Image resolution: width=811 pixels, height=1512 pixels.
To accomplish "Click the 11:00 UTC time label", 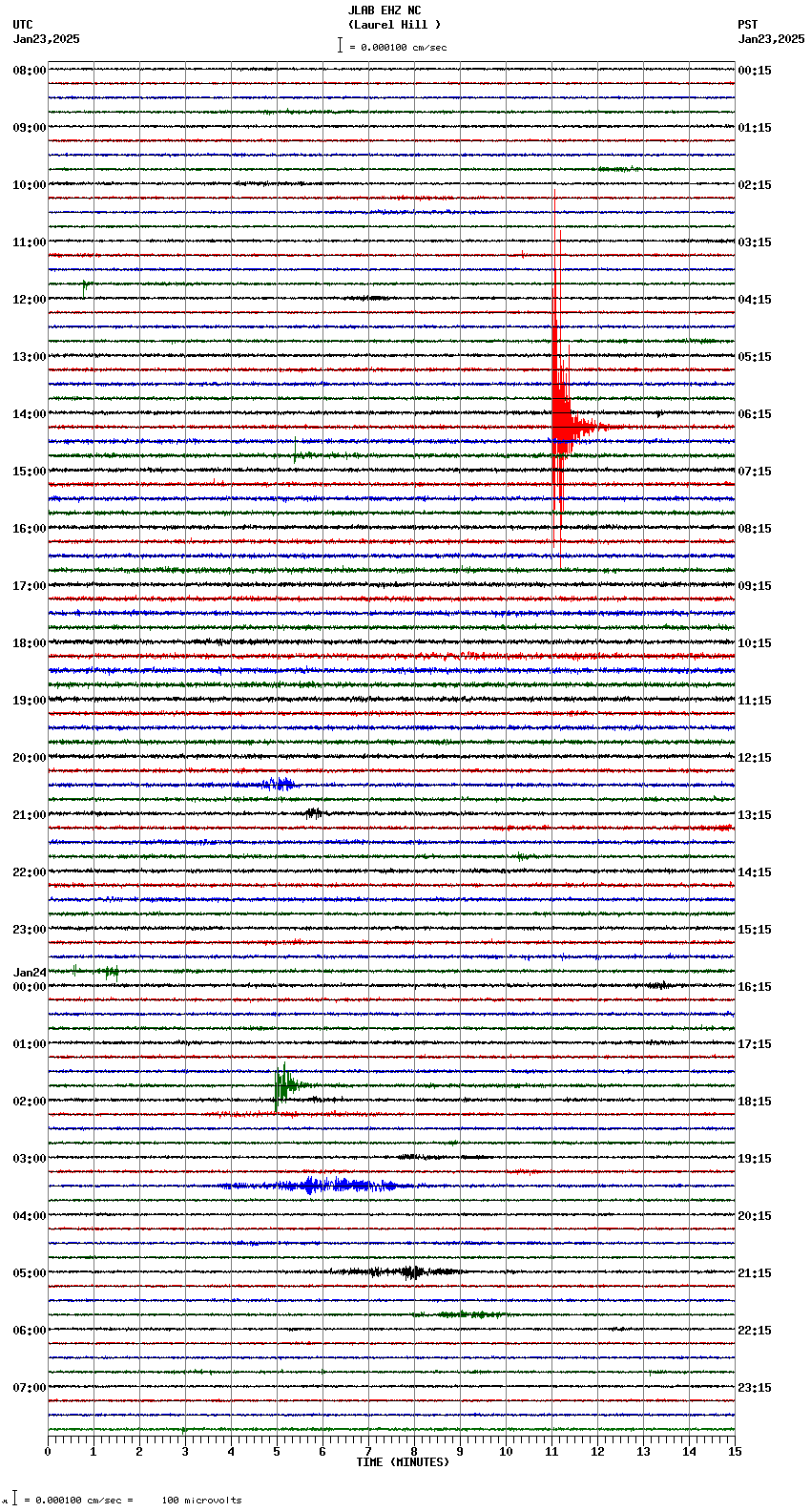I will (30, 242).
